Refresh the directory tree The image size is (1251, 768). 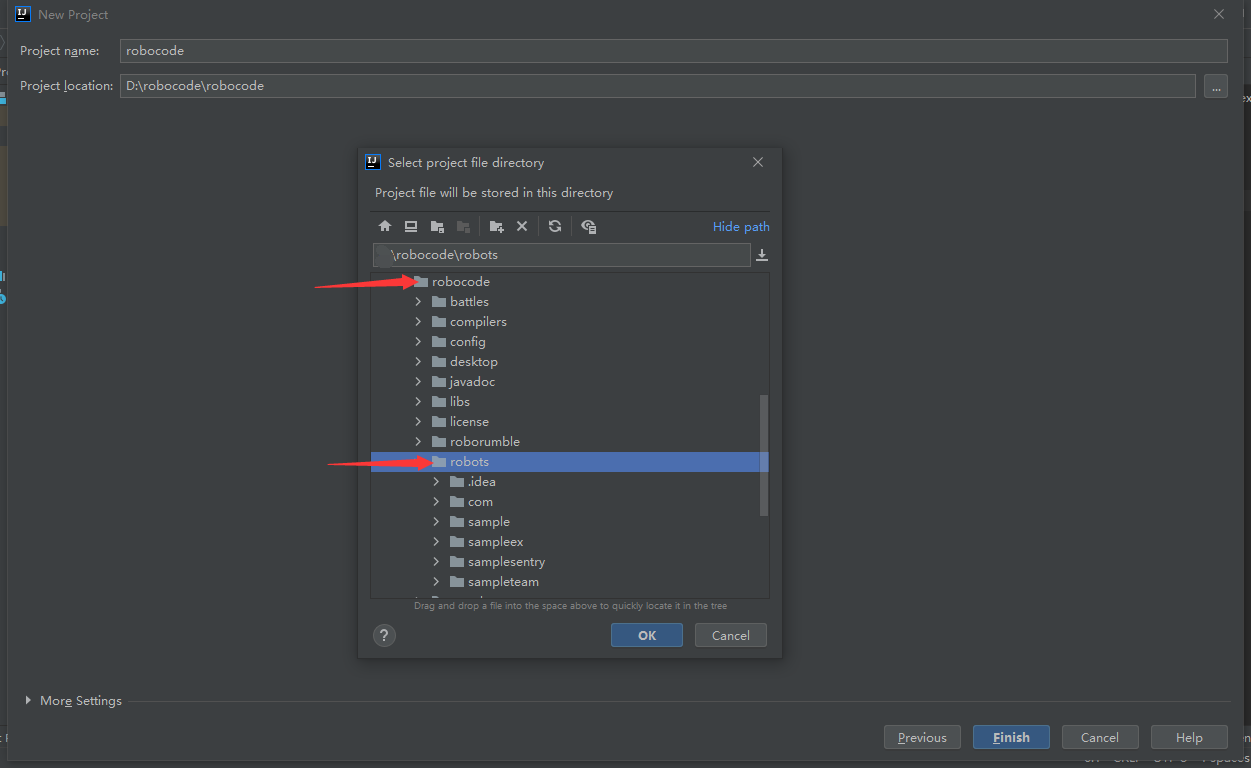(x=555, y=227)
